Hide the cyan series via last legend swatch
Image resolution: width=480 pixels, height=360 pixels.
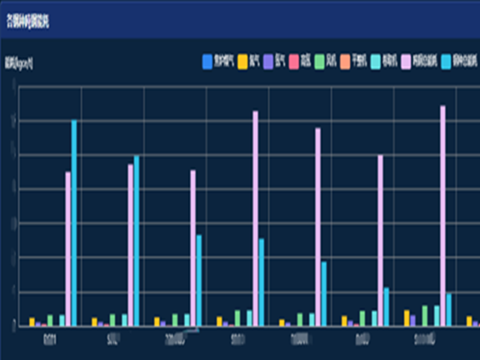click(446, 62)
